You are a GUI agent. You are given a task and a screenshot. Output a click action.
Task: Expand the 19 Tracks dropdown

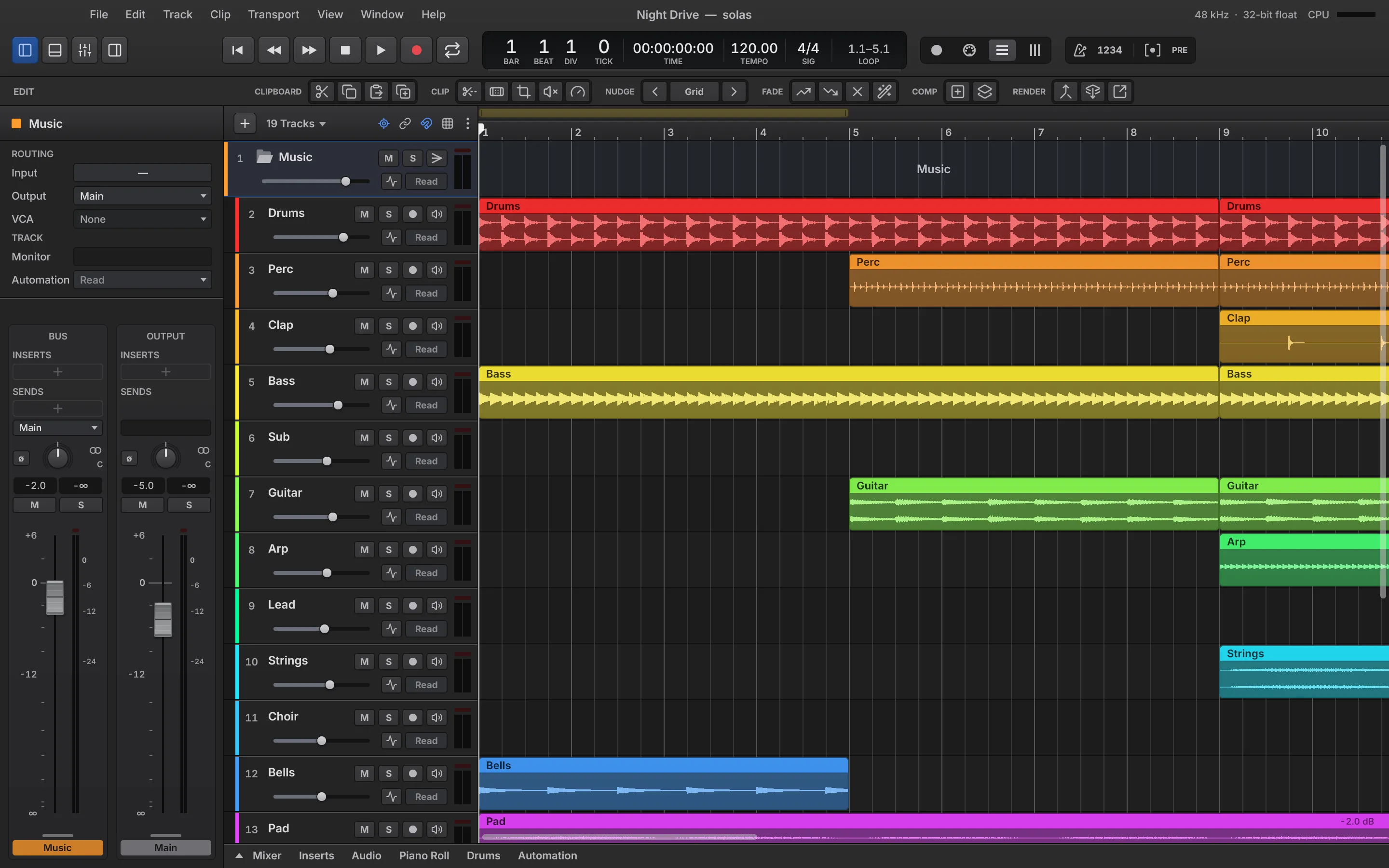(296, 123)
